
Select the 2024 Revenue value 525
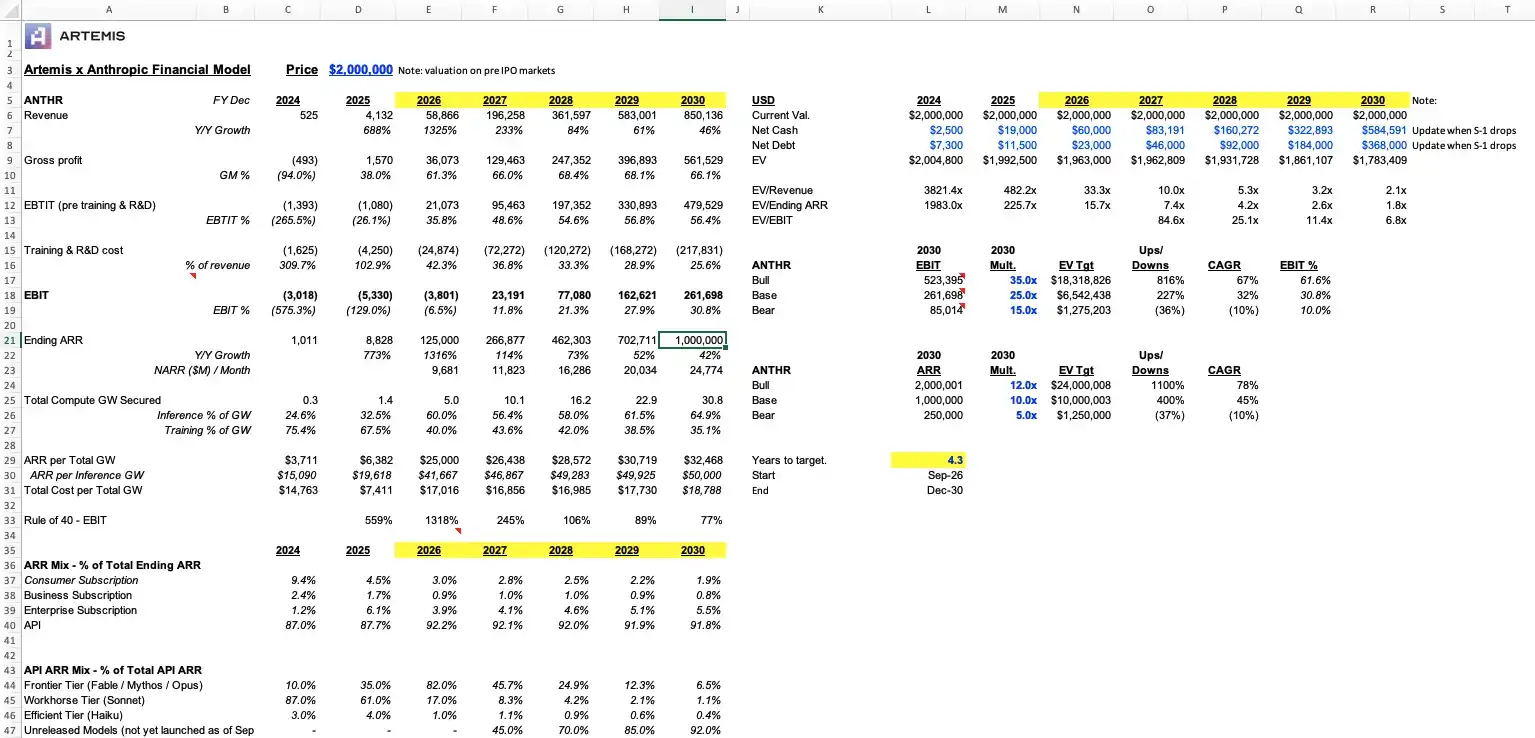click(x=309, y=115)
